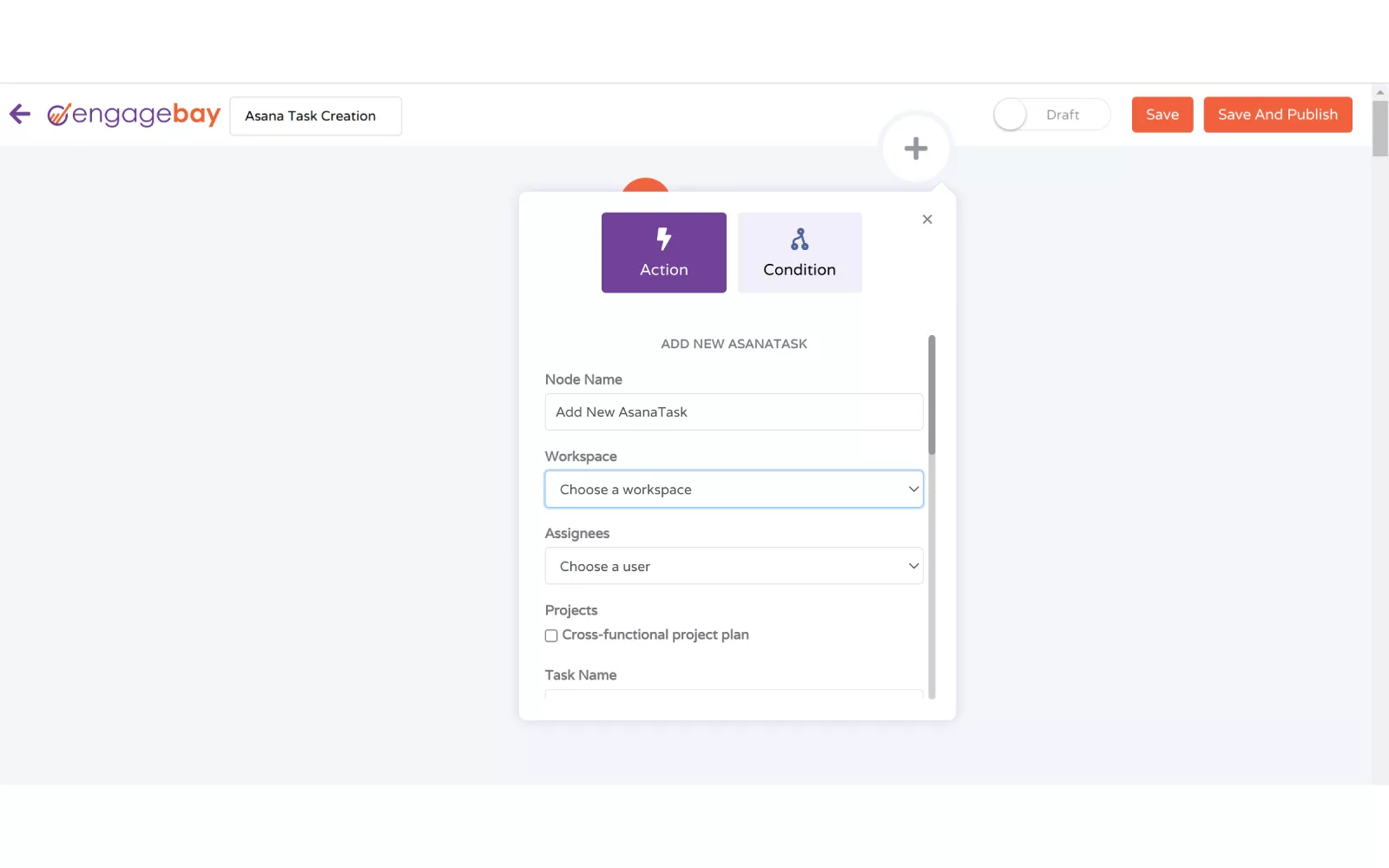1389x868 pixels.
Task: Open the Choose a workspace dropdown
Action: (x=734, y=490)
